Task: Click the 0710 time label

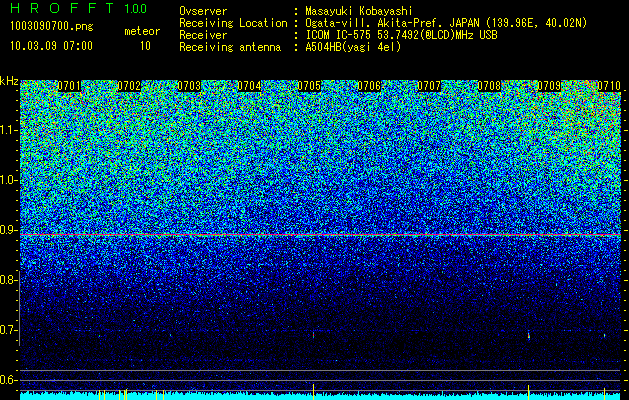Action: 609,86
